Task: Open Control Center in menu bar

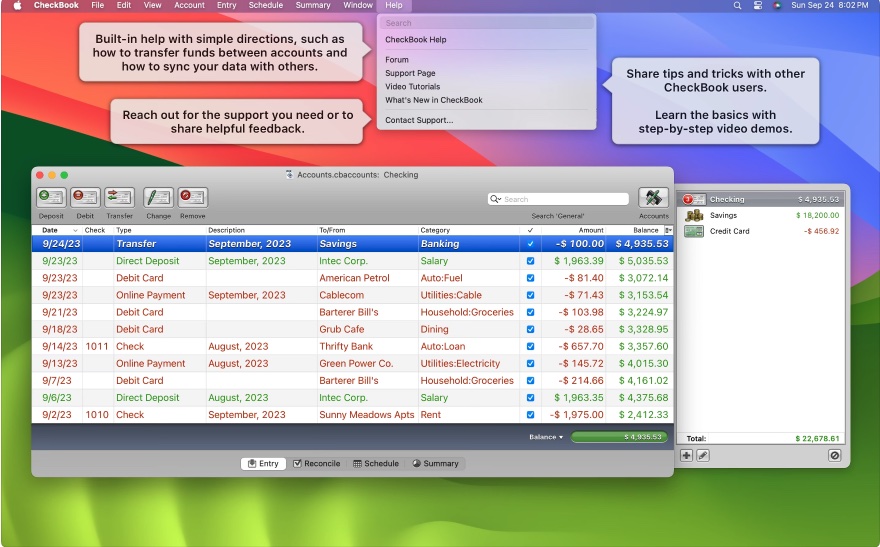Action: pos(758,5)
